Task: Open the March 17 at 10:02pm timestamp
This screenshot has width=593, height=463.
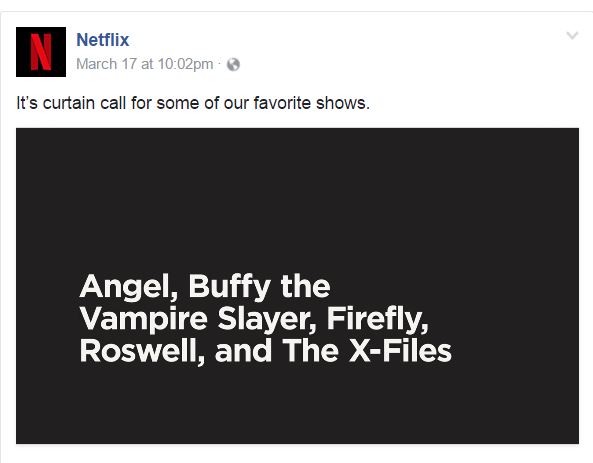Action: coord(144,64)
